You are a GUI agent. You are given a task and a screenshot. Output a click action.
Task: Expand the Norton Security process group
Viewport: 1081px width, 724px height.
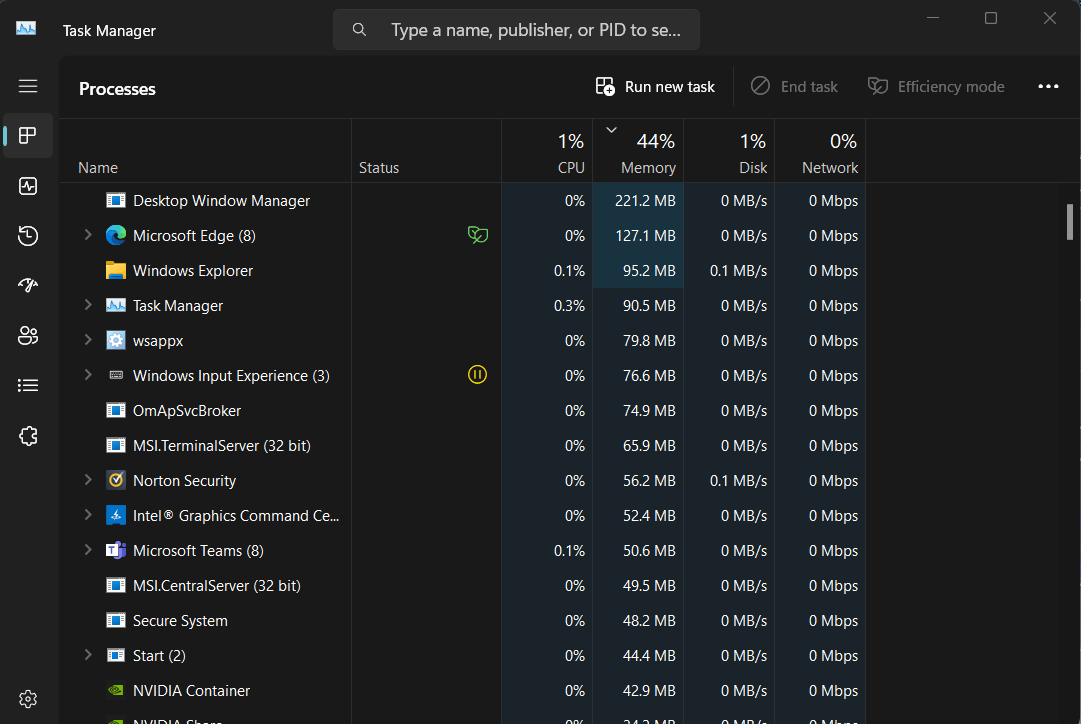coord(88,480)
